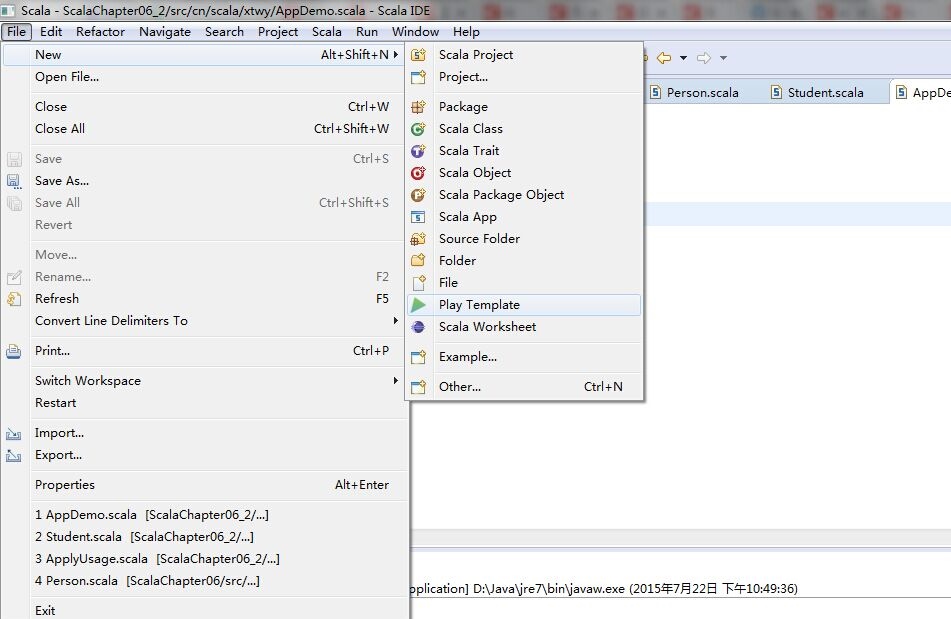951x619 pixels.
Task: Click the Refresh icon in File menu
Action: point(14,299)
